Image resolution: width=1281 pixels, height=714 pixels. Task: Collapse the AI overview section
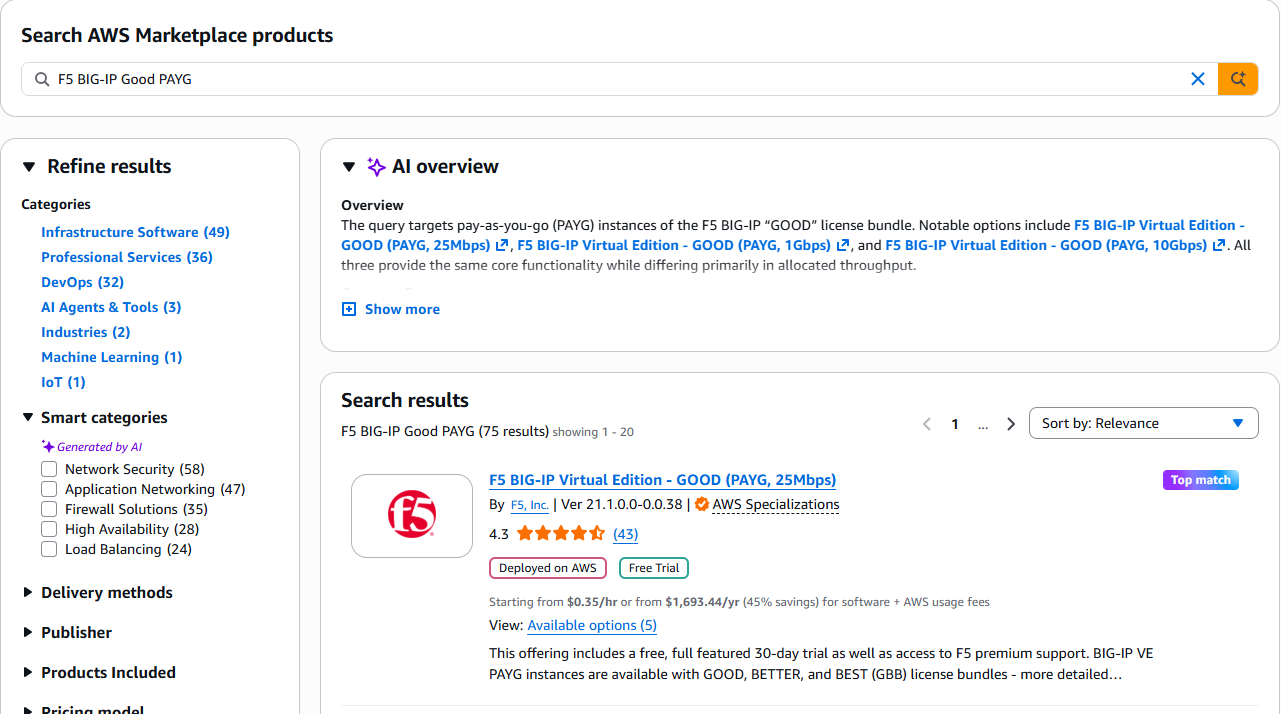click(349, 167)
